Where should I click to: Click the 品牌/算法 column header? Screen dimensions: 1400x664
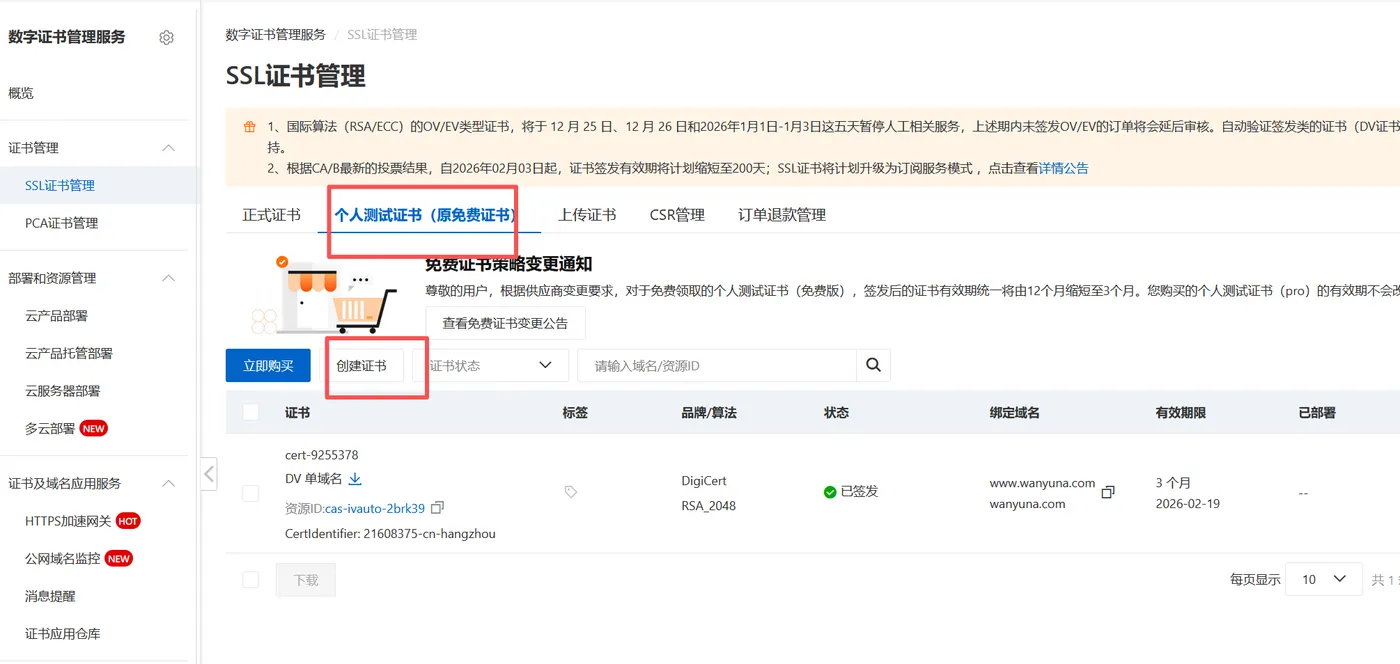[x=709, y=413]
